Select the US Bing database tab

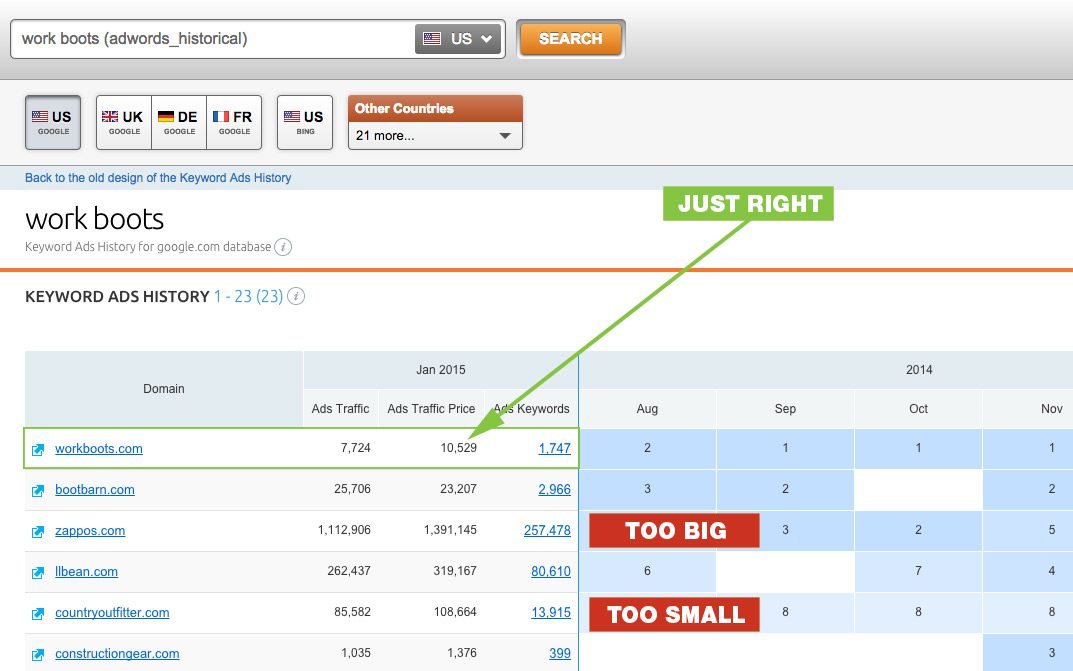coord(305,122)
